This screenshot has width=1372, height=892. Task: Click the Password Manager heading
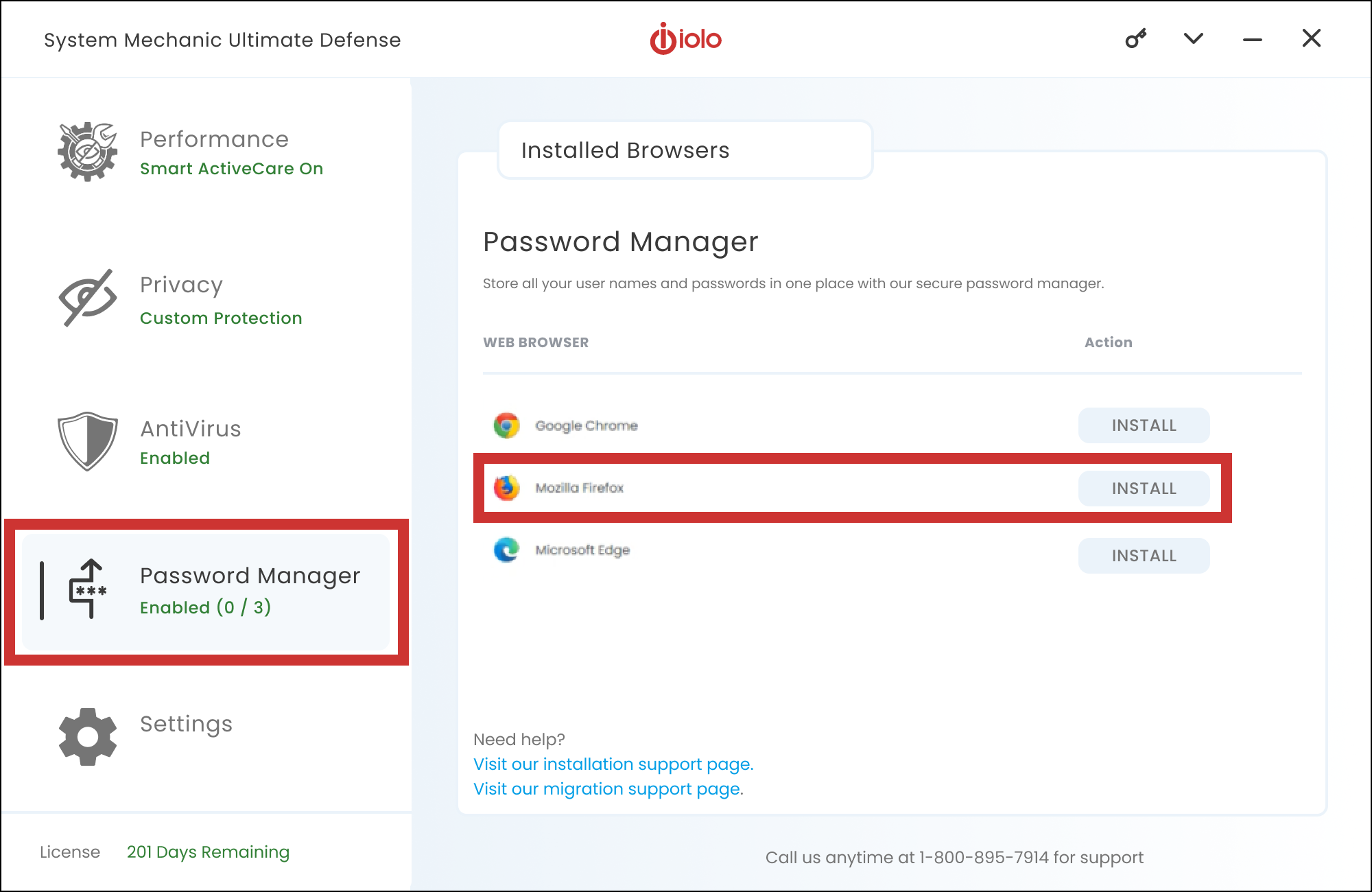(620, 242)
